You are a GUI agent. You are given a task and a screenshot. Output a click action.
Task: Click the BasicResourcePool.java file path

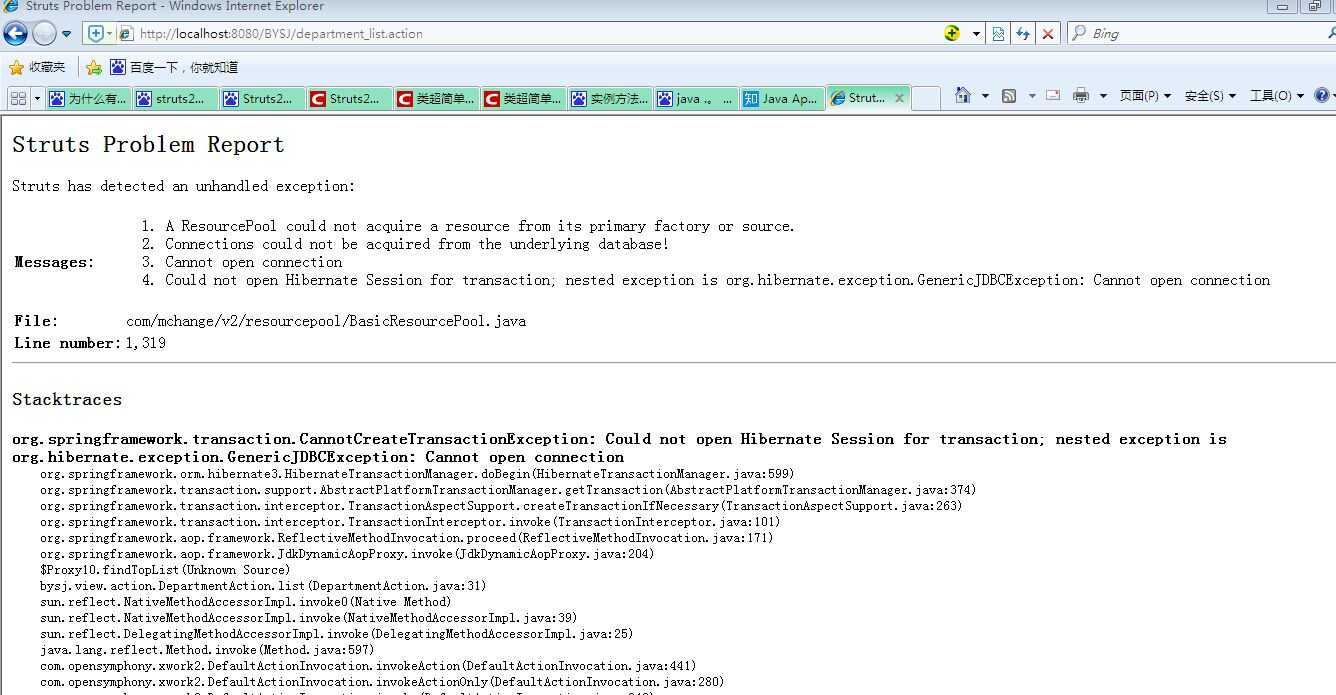point(326,321)
